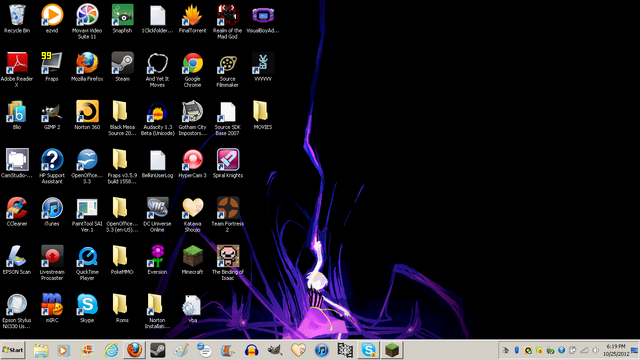The image size is (640, 360).
Task: Open Minecraft from the taskbar
Action: point(392,350)
